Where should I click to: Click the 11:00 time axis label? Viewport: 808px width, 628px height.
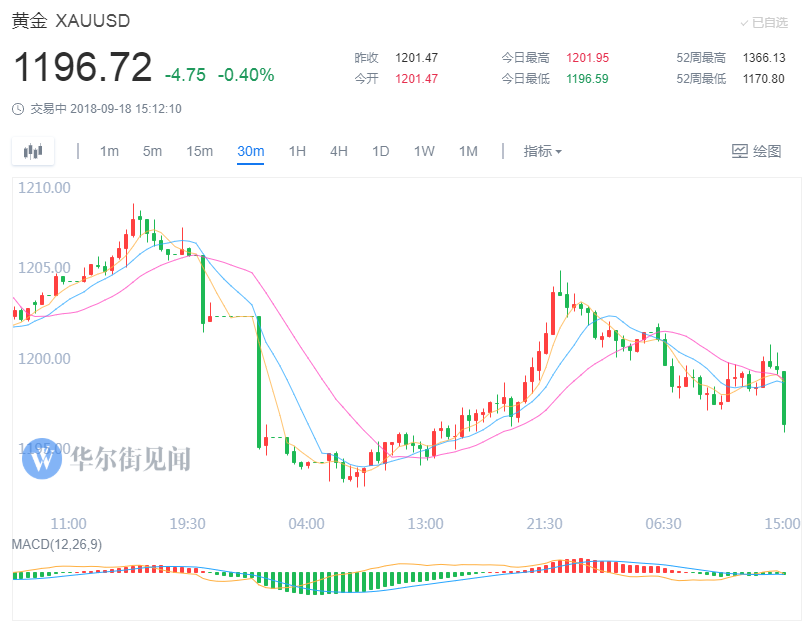coord(69,523)
